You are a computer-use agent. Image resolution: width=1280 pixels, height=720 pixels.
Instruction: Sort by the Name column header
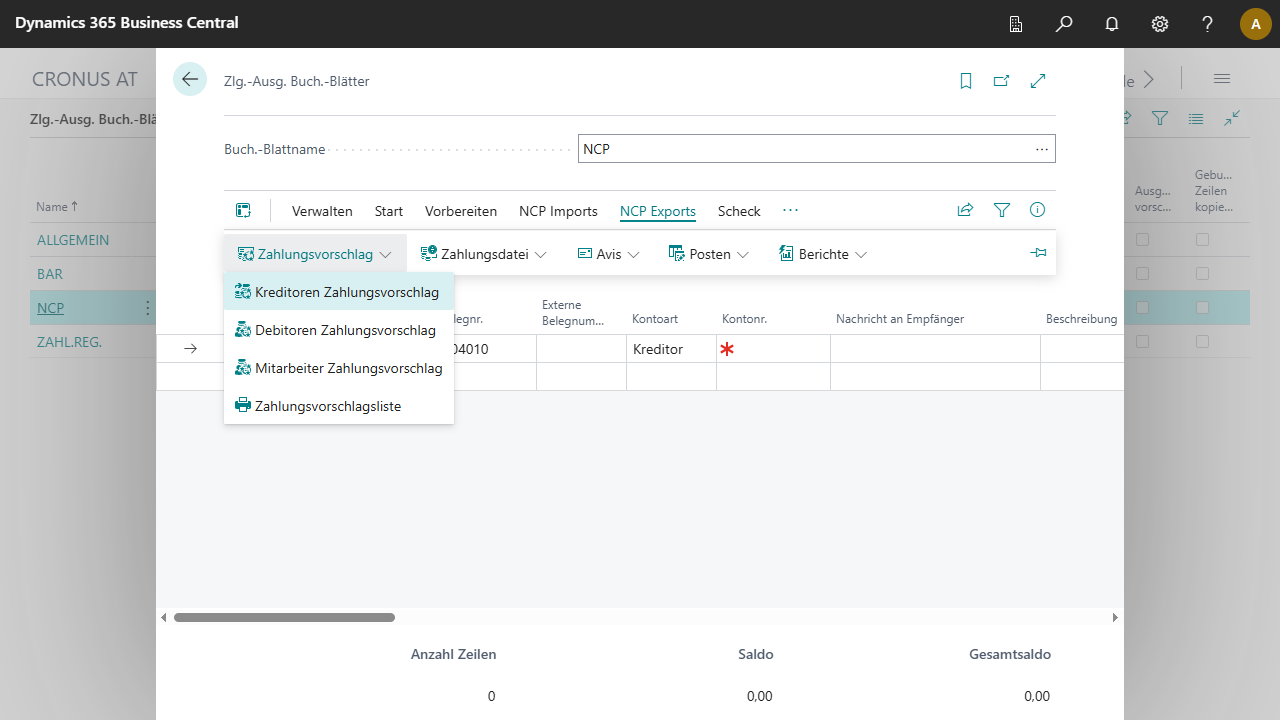pos(57,207)
